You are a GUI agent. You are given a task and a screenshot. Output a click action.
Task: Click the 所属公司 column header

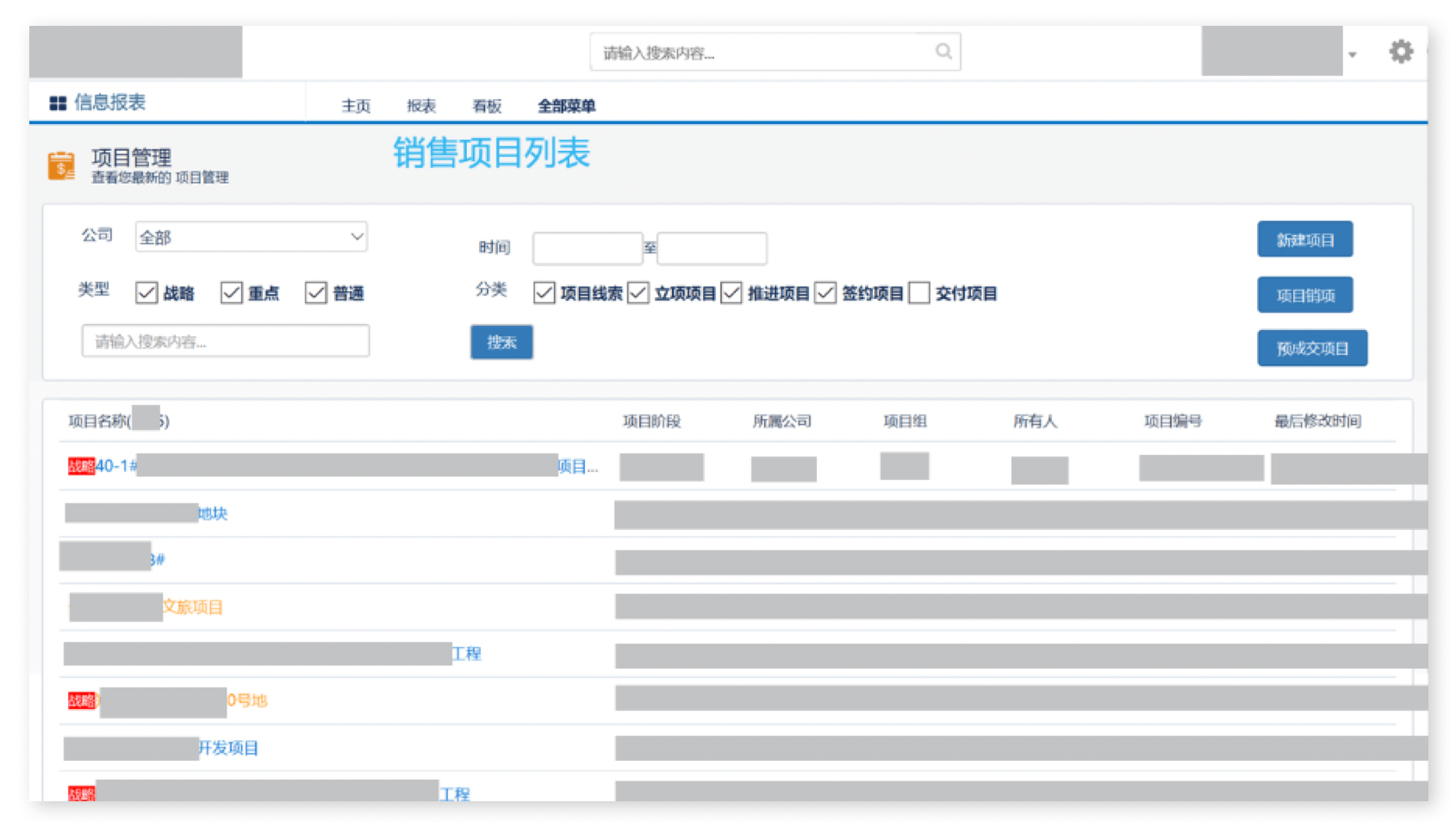point(782,421)
